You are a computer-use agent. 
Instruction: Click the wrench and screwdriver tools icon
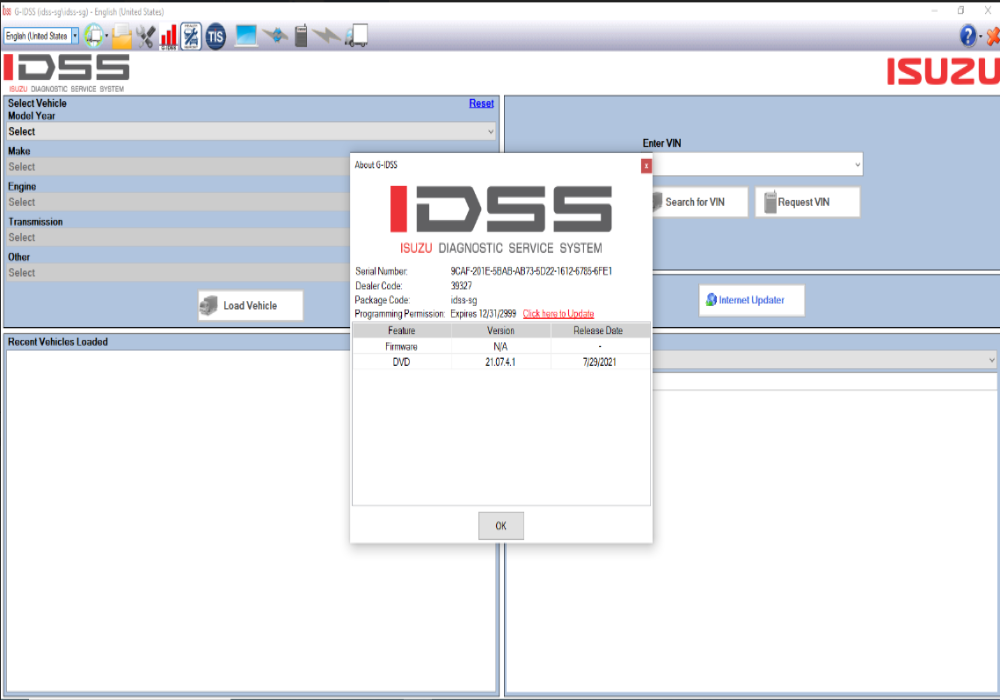point(146,37)
